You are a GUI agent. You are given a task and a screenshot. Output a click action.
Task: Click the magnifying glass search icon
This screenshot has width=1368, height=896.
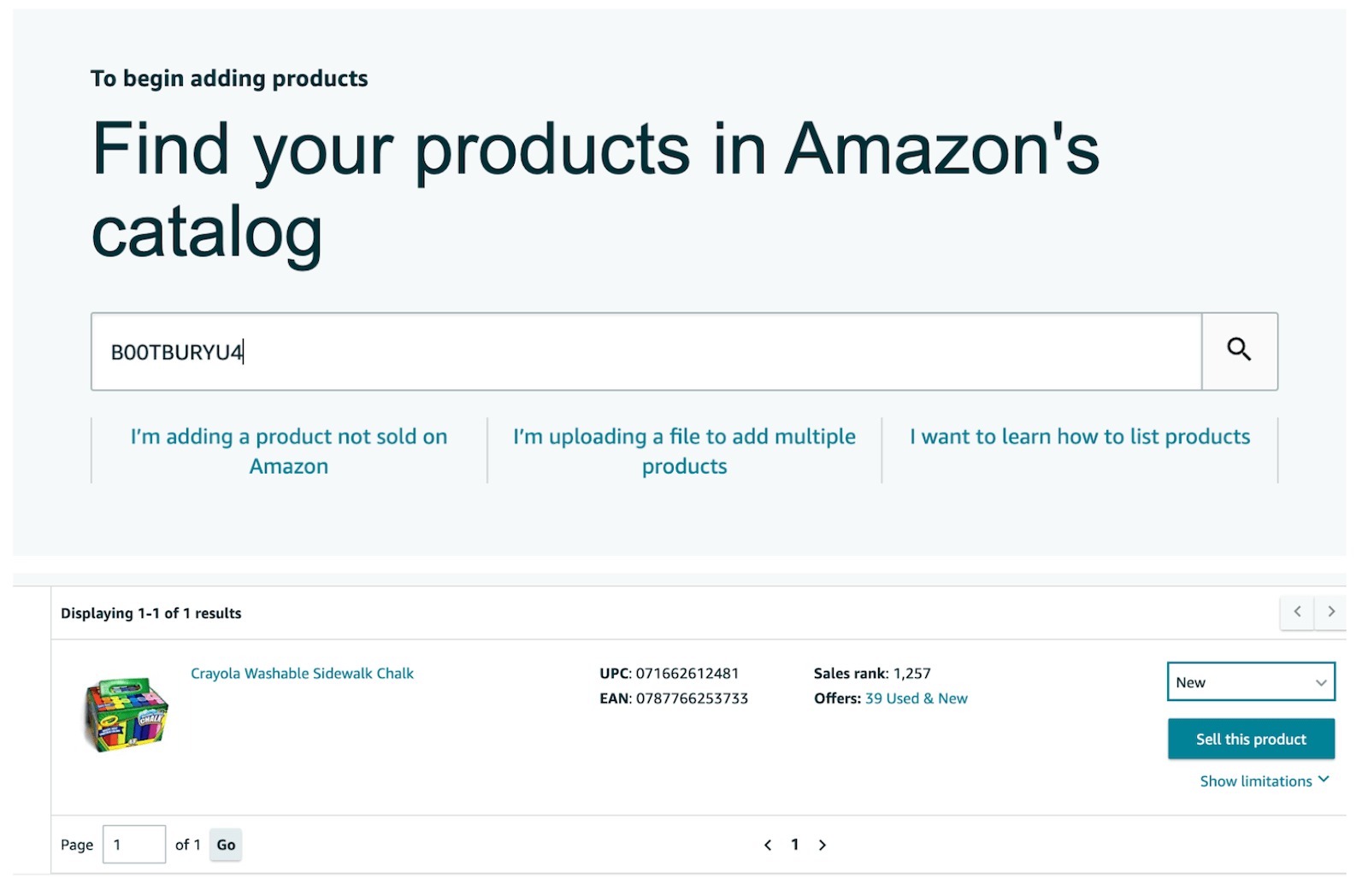1239,351
